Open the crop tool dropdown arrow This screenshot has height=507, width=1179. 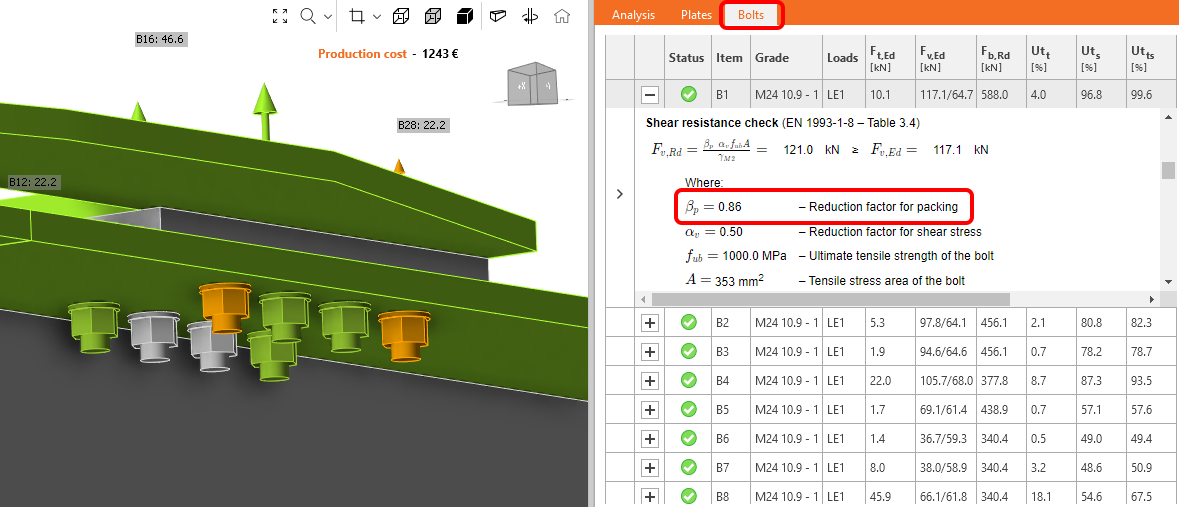(377, 17)
